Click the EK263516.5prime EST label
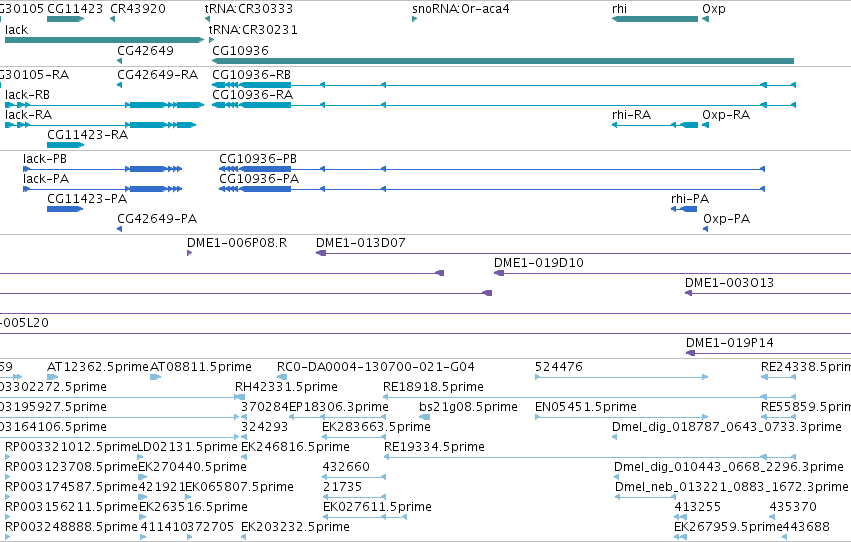Screen dimensions: 851x542 pyautogui.click(x=193, y=507)
